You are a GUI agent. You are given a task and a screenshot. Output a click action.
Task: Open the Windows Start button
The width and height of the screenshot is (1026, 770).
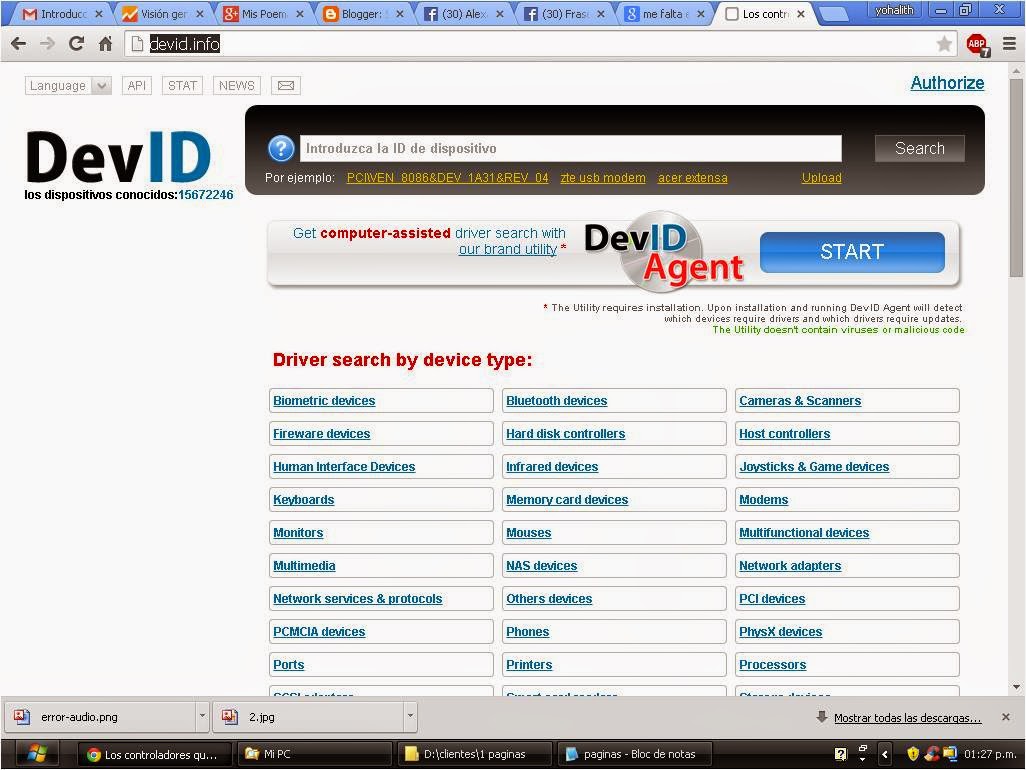click(x=36, y=754)
